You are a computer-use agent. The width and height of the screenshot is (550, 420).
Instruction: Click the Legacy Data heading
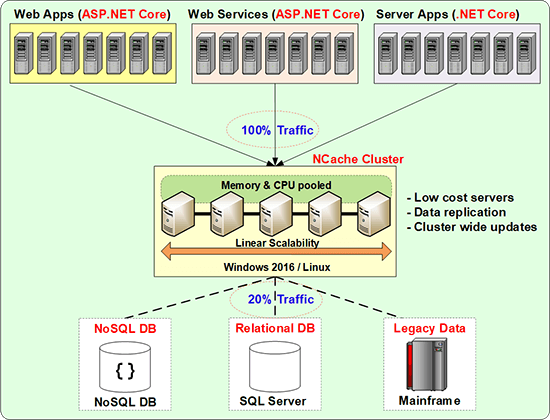(429, 328)
